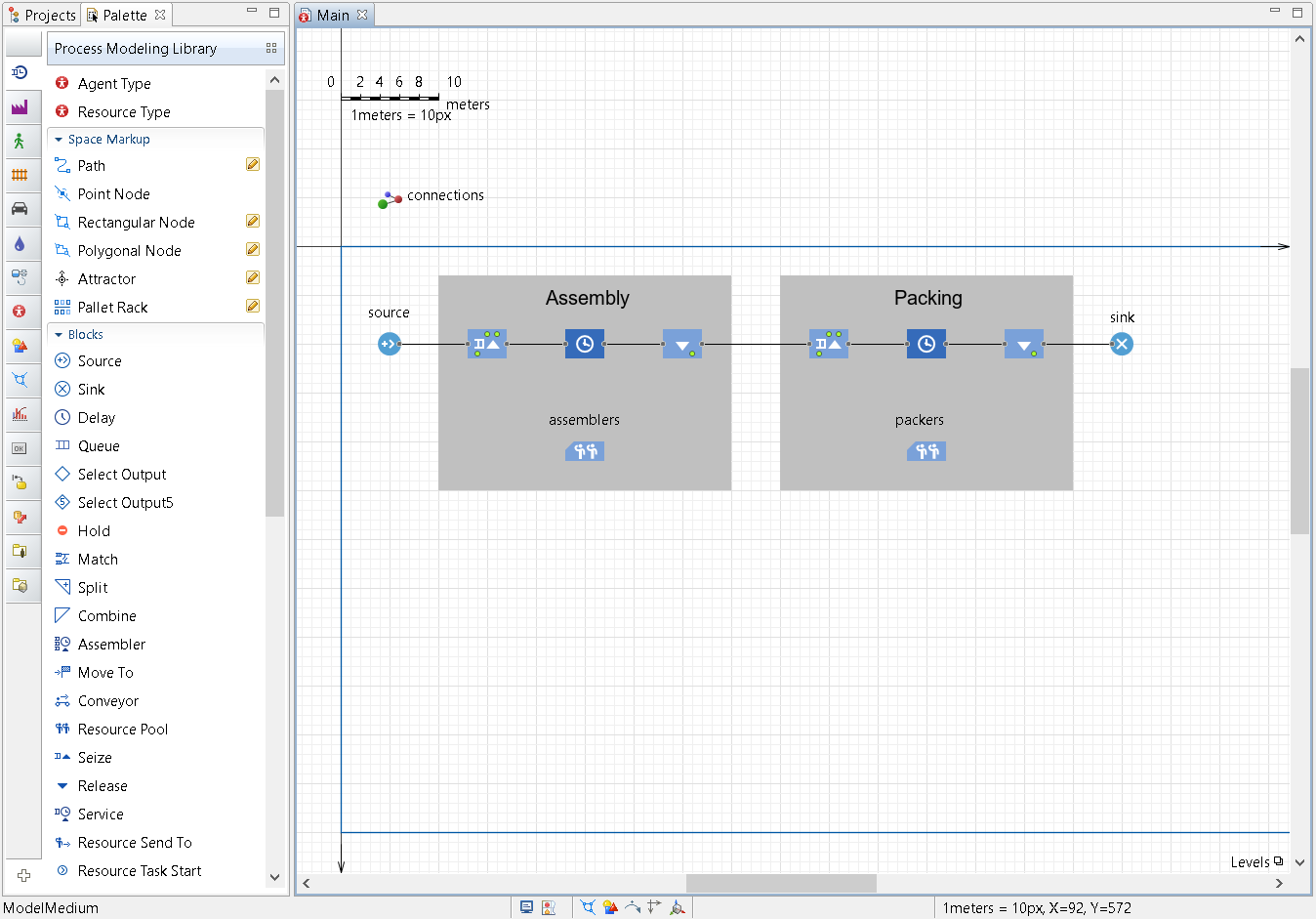The image size is (1316, 919).
Task: Choose the Conveyor block in palette
Action: click(107, 701)
